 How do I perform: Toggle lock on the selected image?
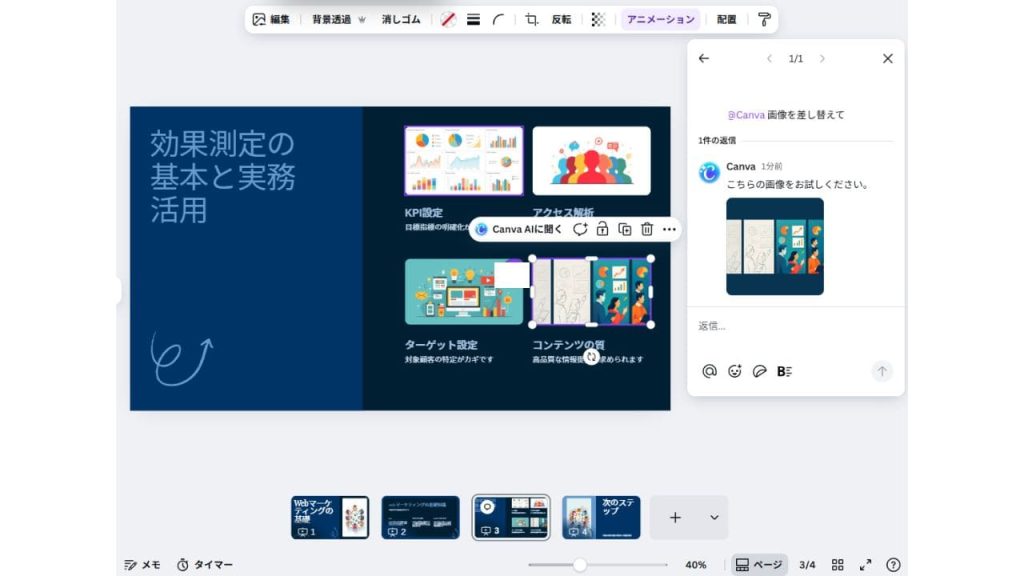pos(602,229)
